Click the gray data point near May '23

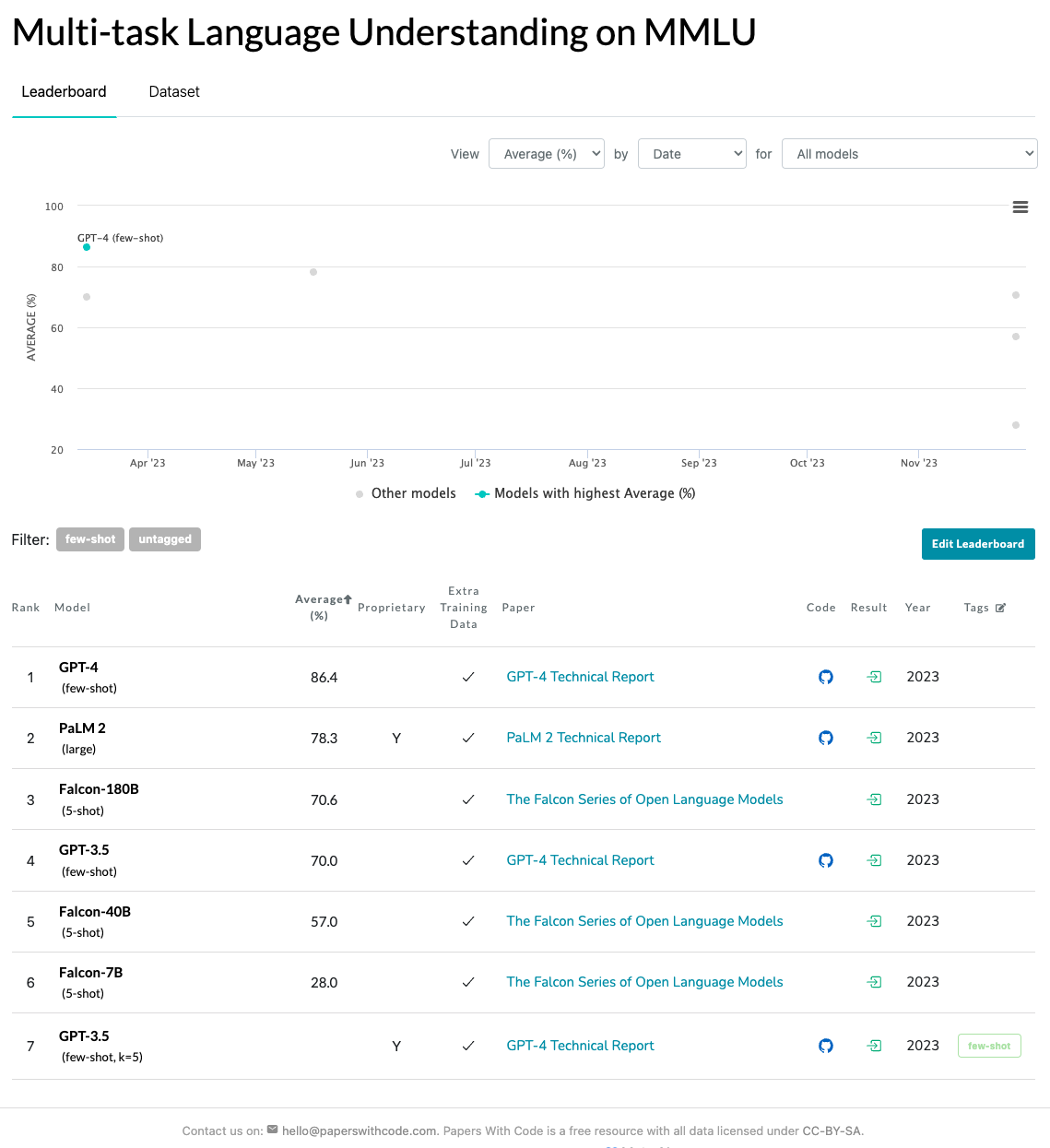click(x=313, y=272)
